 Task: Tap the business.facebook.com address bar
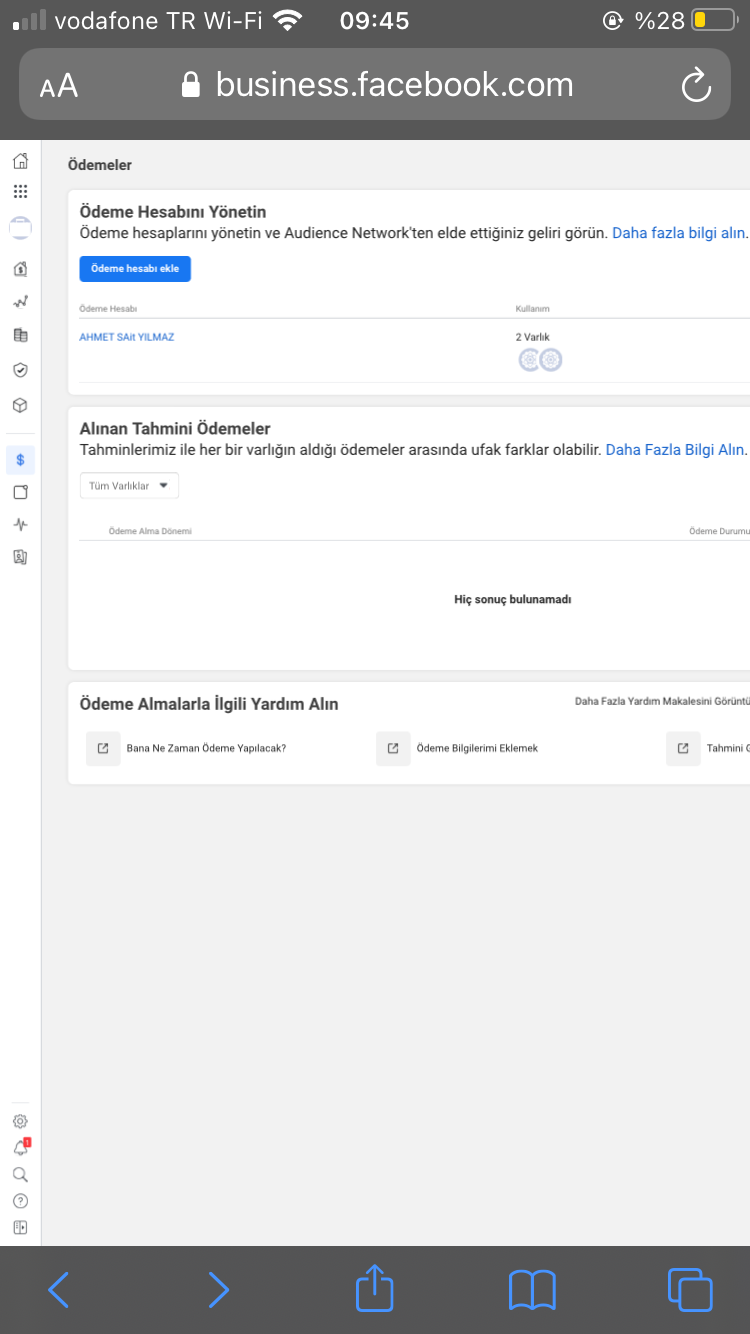[x=377, y=85]
